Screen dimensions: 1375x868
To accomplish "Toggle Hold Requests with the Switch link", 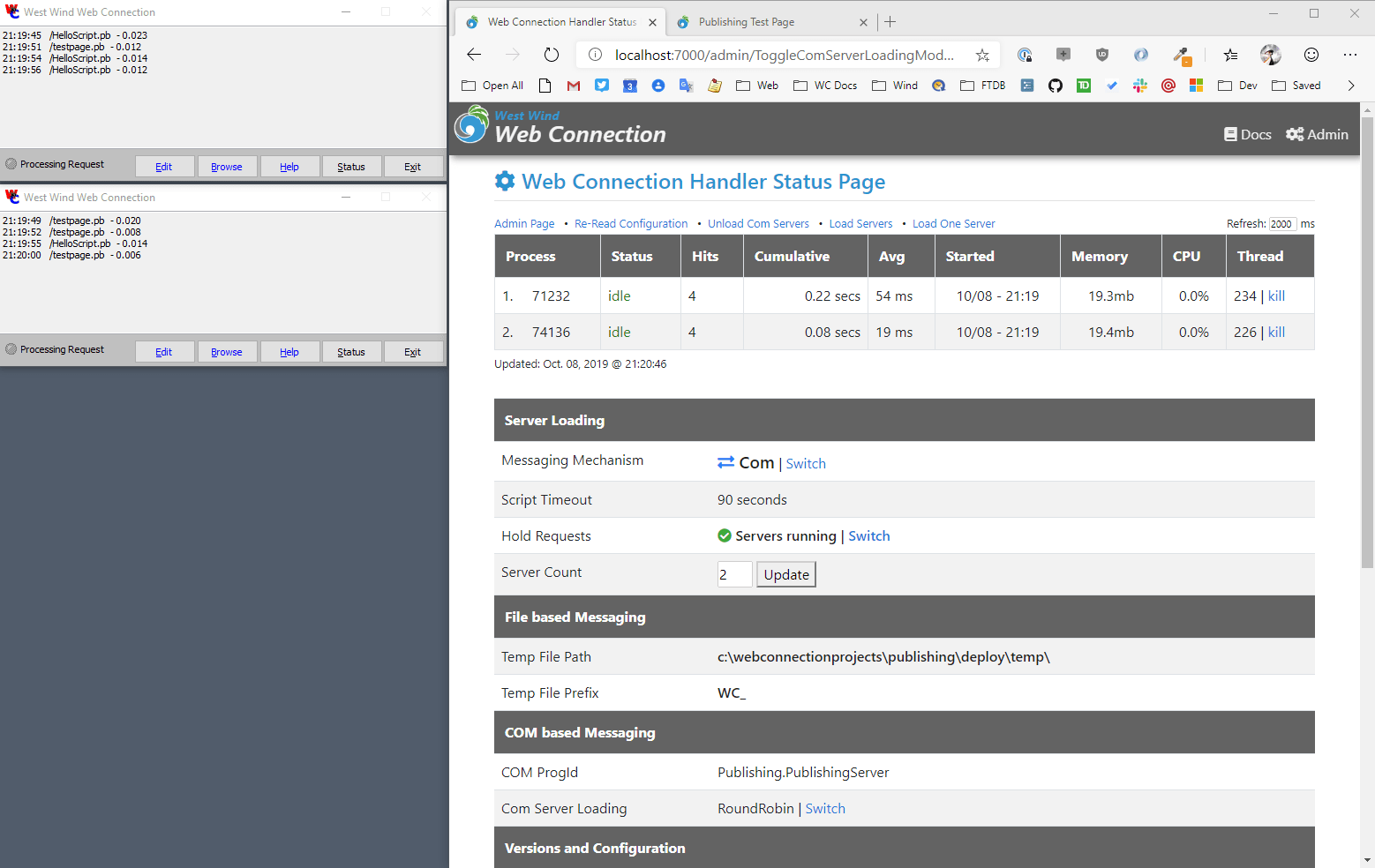I will (868, 536).
